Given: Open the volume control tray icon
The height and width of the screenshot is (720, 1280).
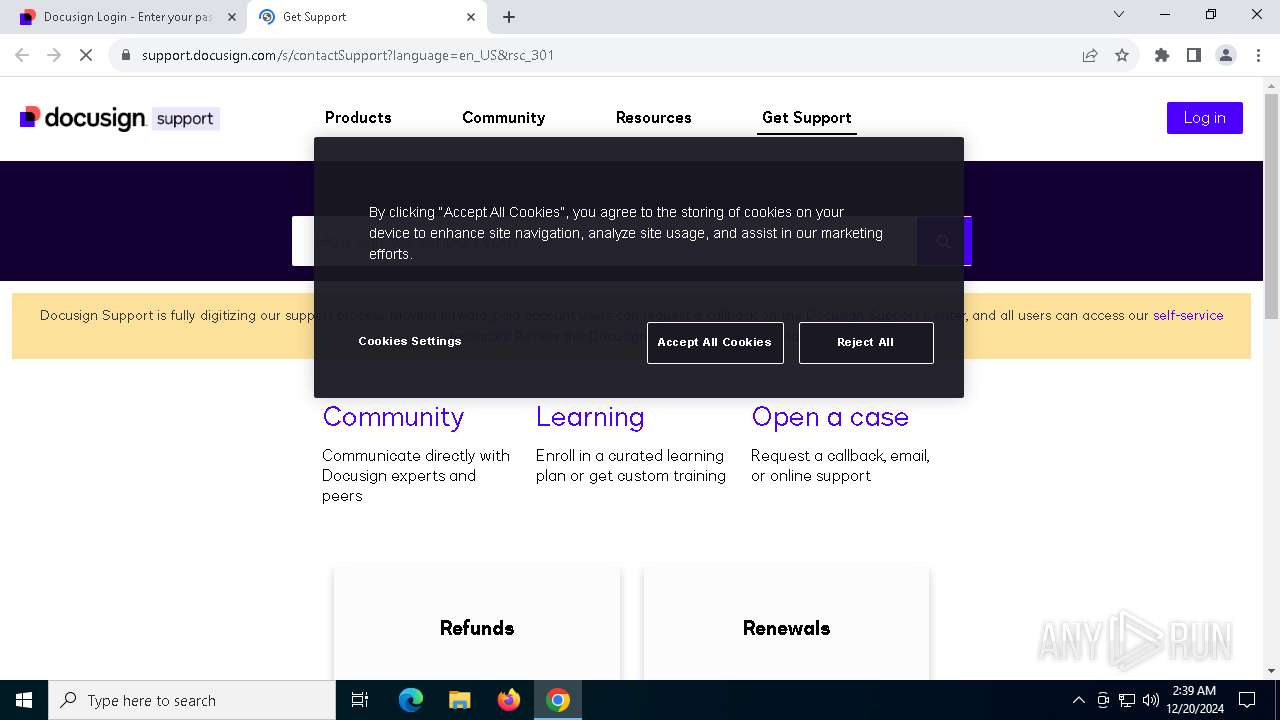Looking at the screenshot, I should point(1151,700).
